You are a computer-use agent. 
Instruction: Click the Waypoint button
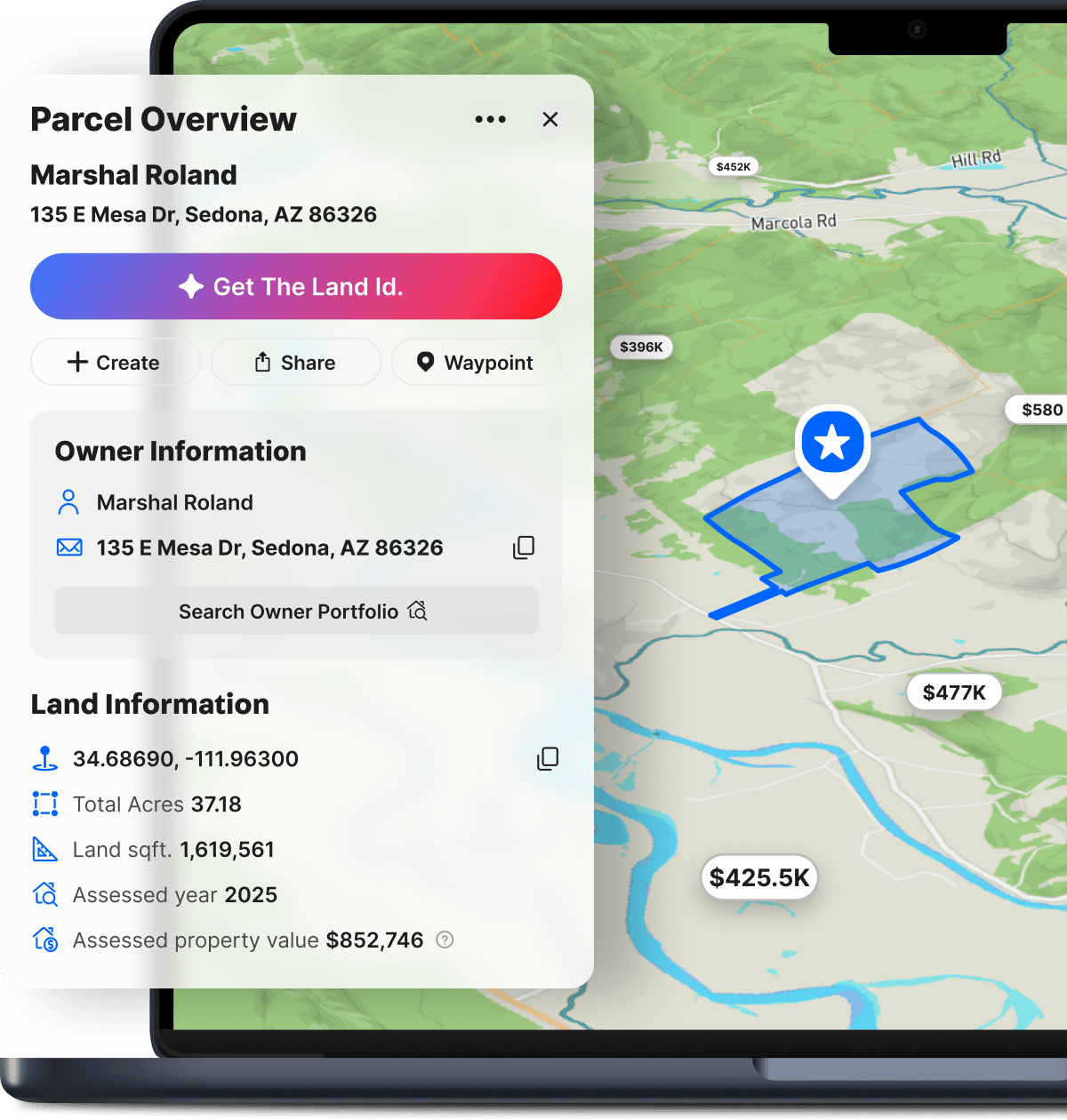(477, 362)
